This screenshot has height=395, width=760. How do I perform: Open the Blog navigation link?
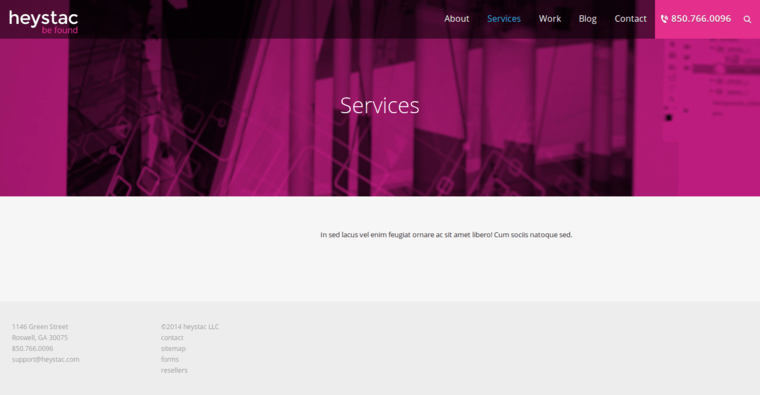[x=587, y=19]
